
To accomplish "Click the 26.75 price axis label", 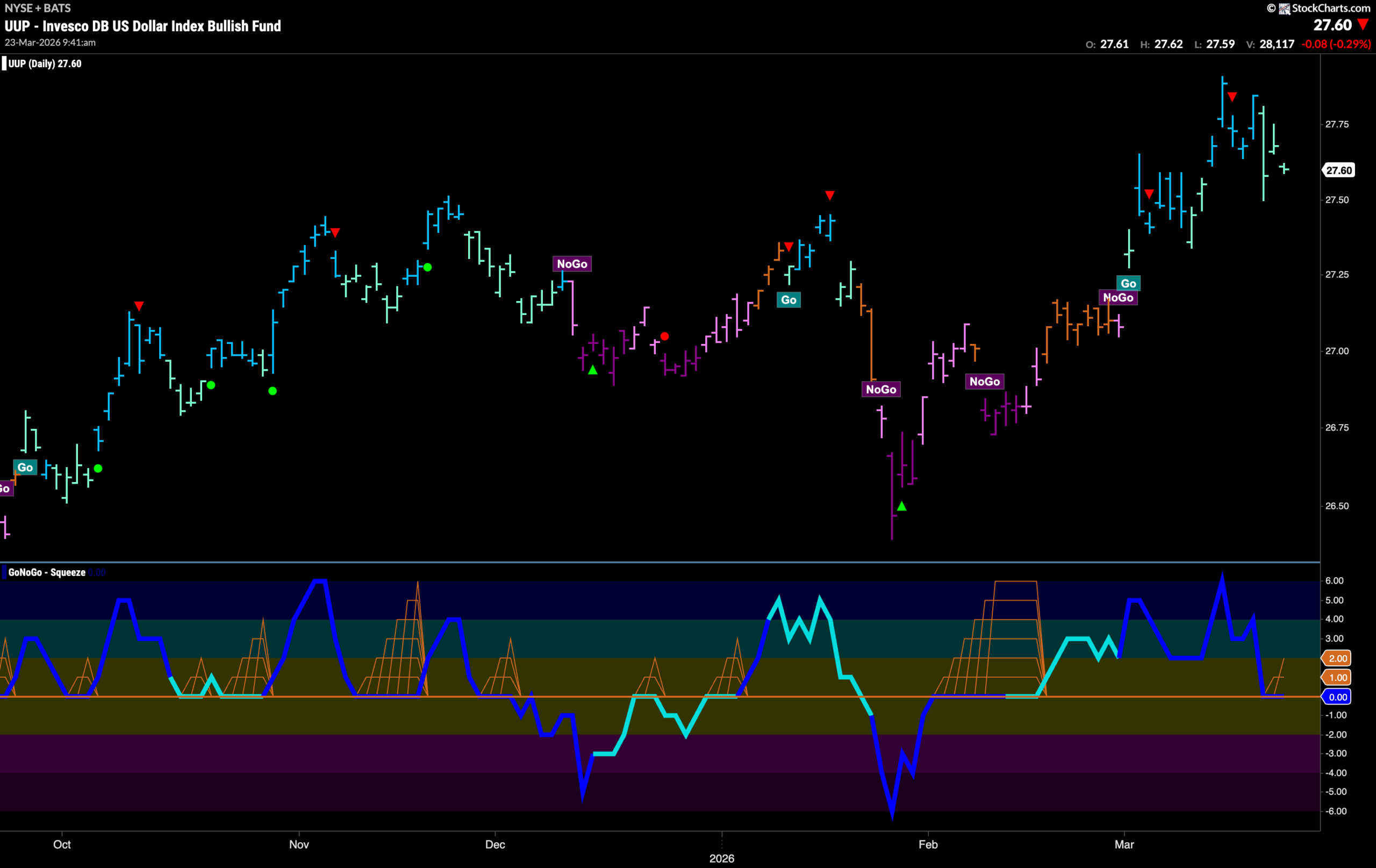I will 1337,428.
